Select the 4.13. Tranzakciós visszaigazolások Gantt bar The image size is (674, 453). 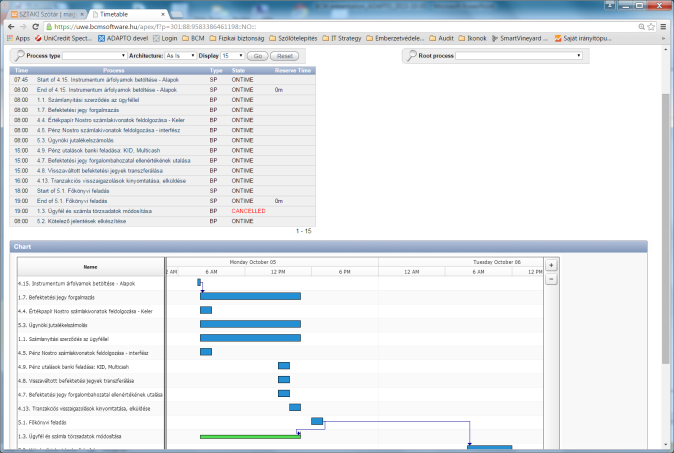point(295,407)
